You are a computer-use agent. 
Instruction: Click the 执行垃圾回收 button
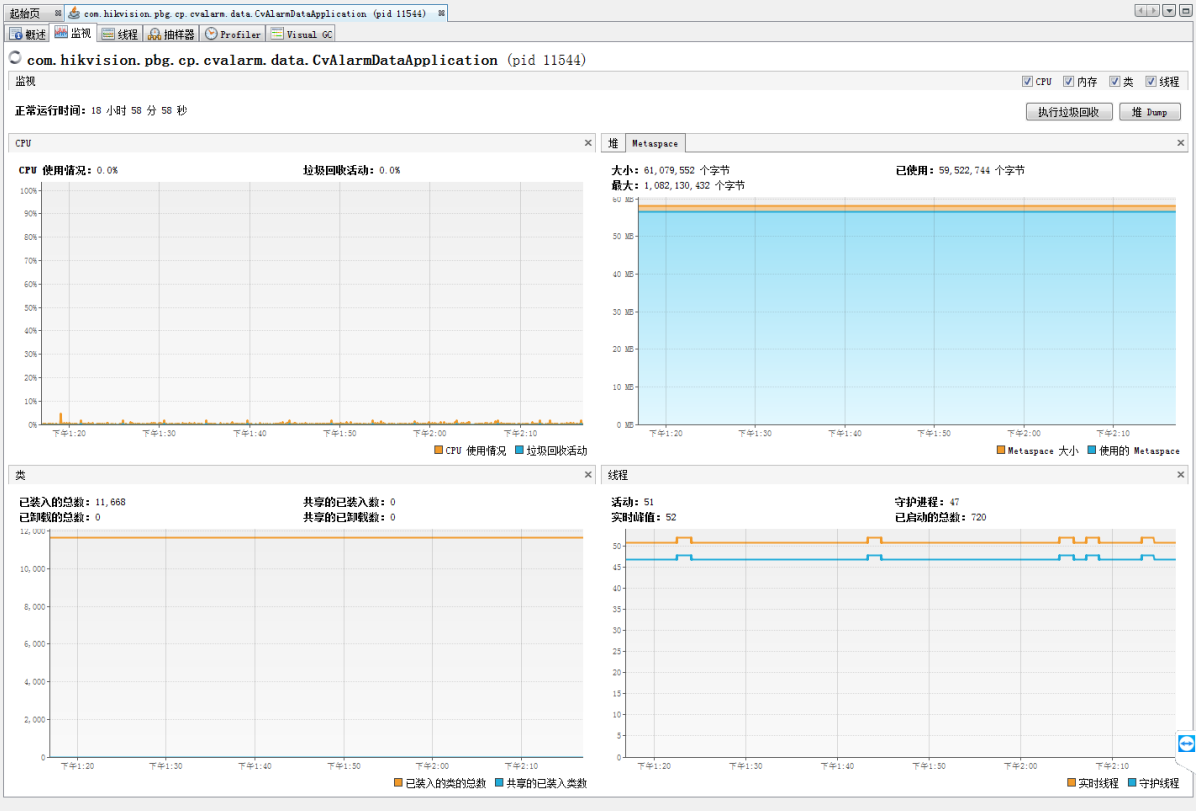point(1069,112)
